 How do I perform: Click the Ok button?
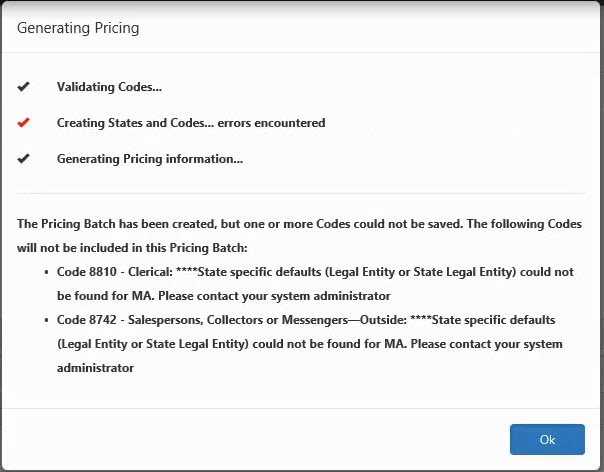tap(547, 439)
